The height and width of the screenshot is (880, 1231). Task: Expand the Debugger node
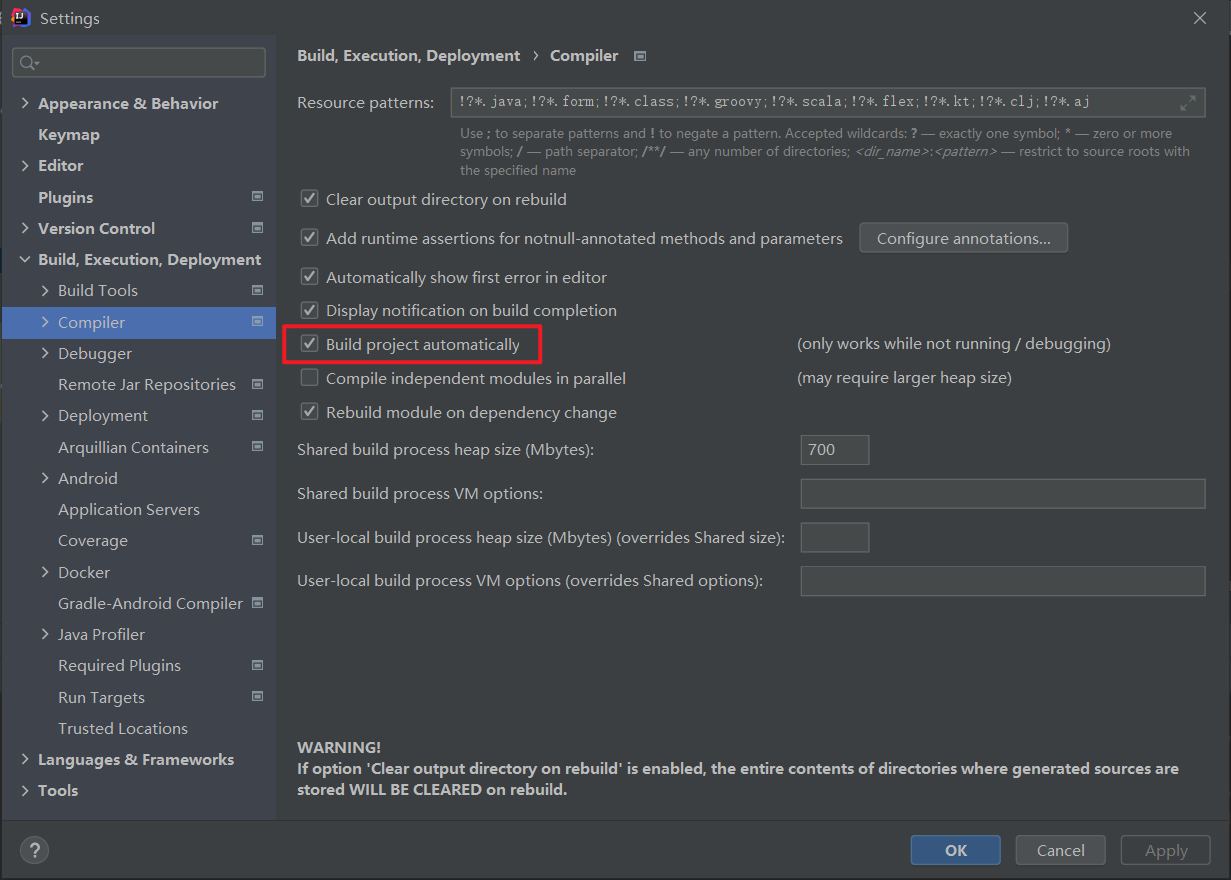pyautogui.click(x=45, y=353)
